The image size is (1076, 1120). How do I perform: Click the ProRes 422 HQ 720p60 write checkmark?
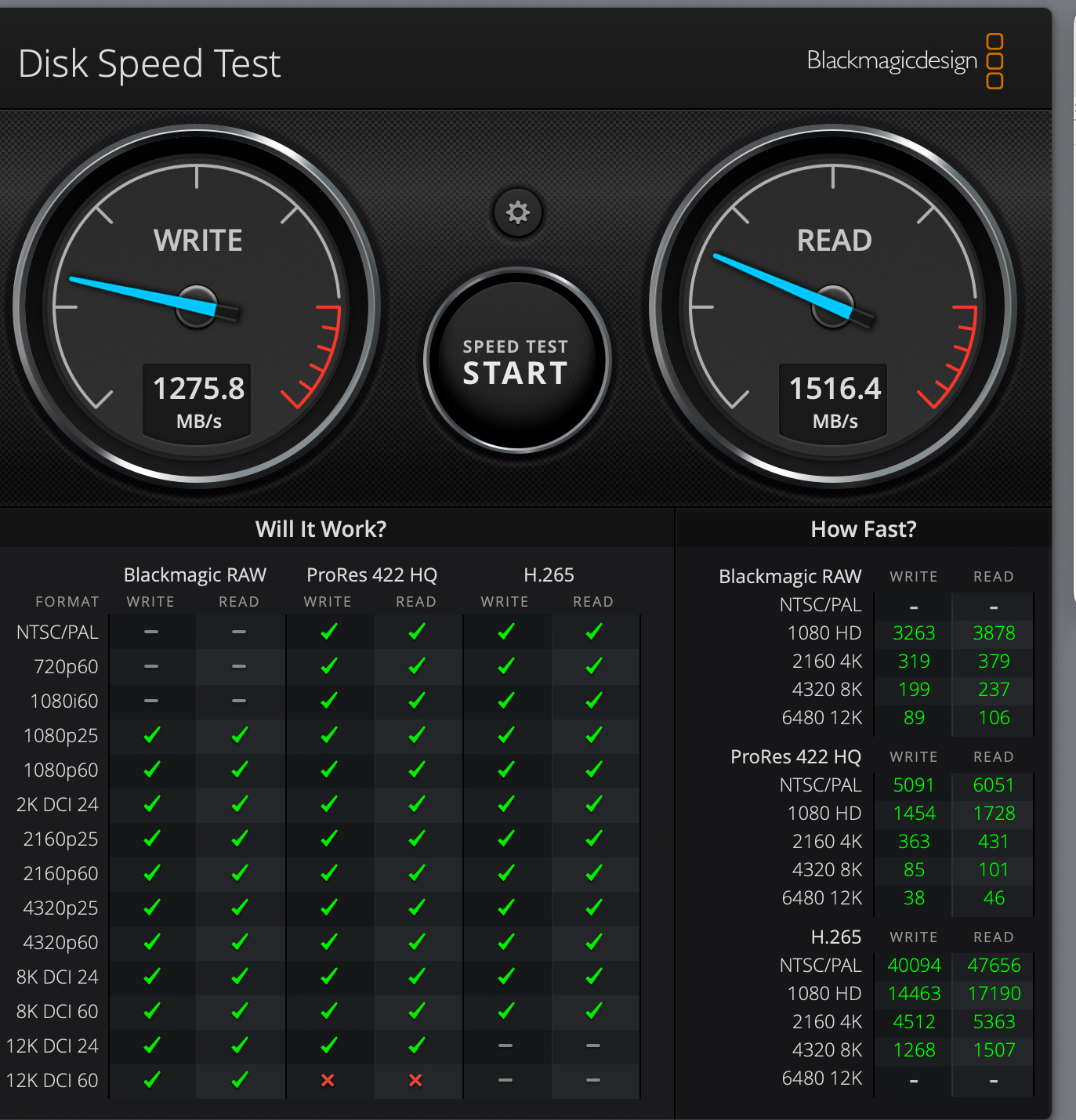328,666
